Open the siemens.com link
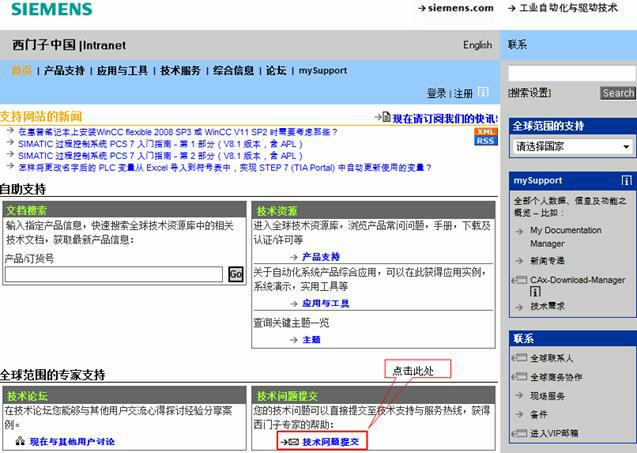The height and width of the screenshot is (453, 637). [x=461, y=8]
